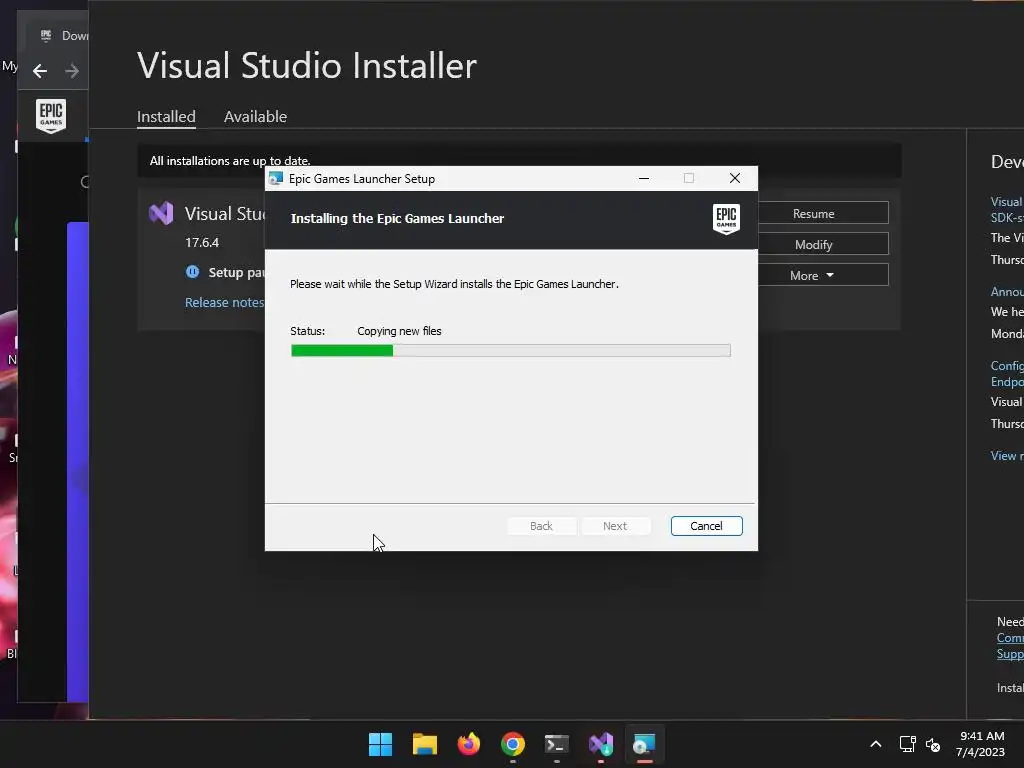Open the Epic setup taskbar icon
The height and width of the screenshot is (768, 1024).
(x=645, y=744)
